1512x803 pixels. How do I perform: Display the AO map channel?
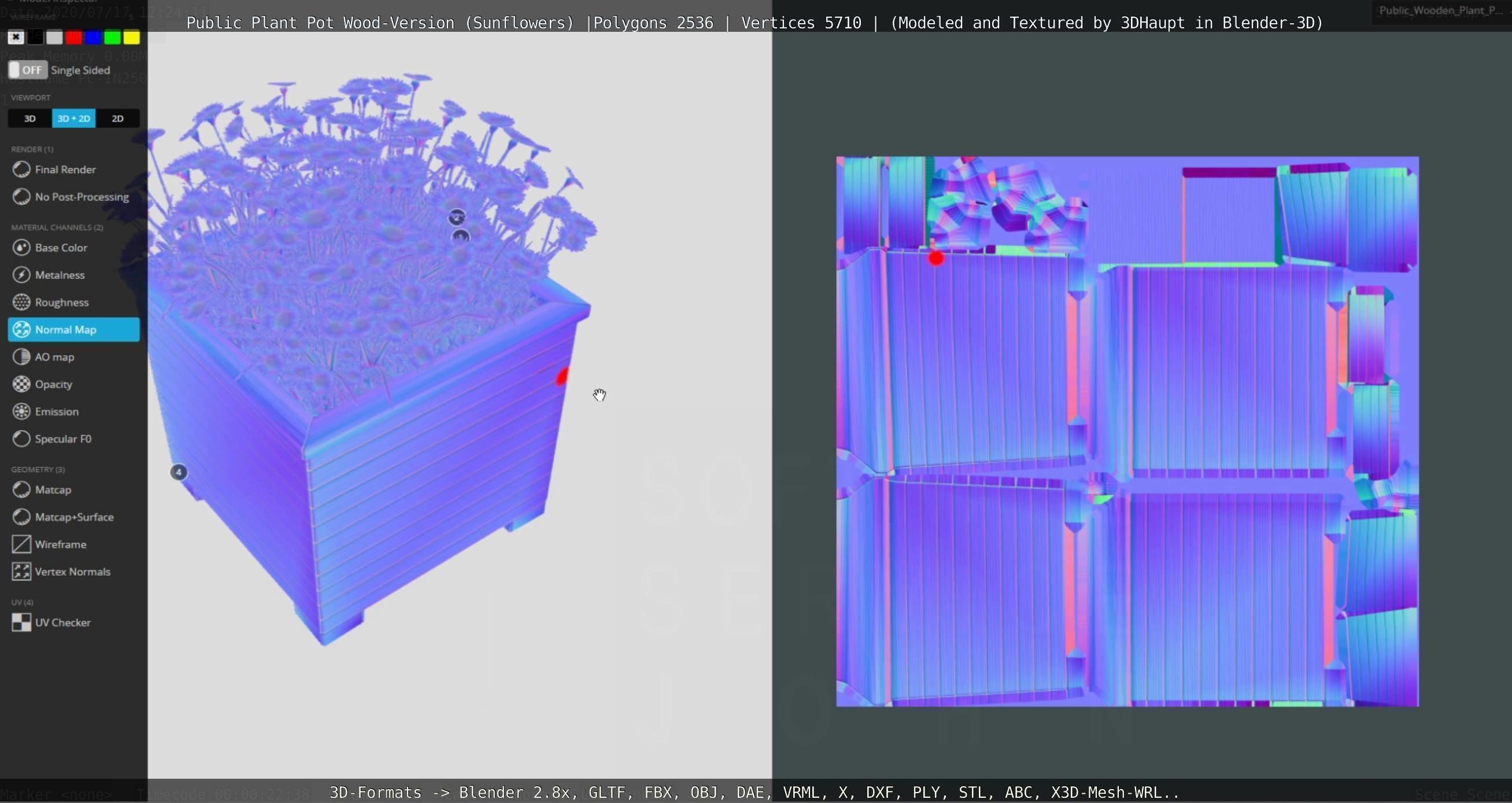54,357
